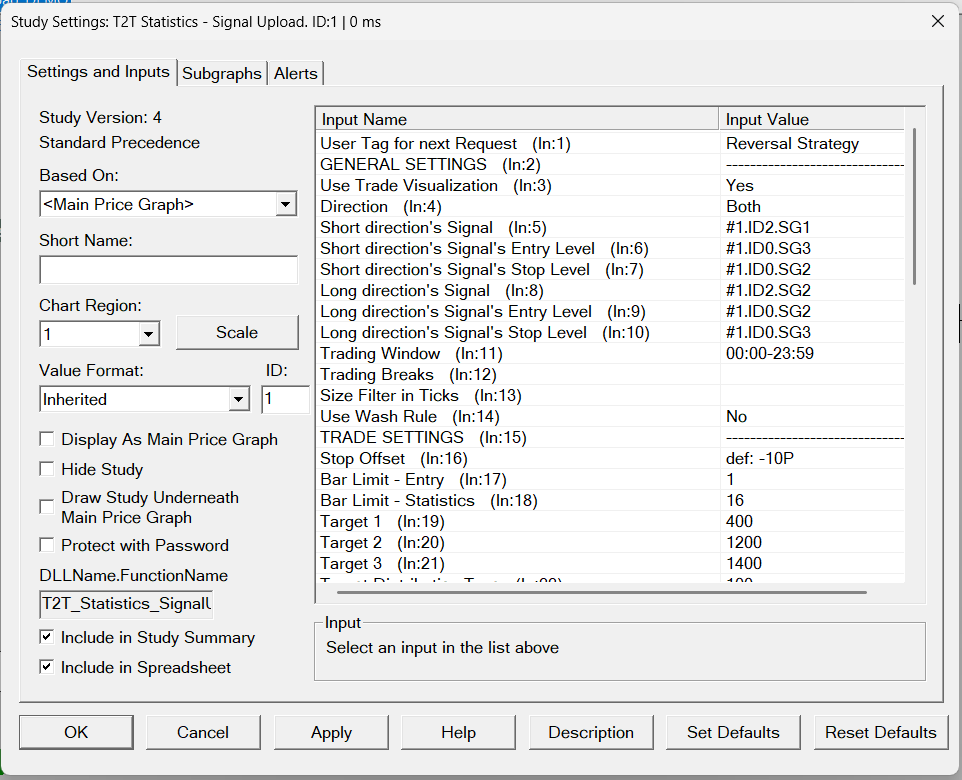Image resolution: width=962 pixels, height=780 pixels.
Task: Enable the Hide Study checkbox
Action: (x=47, y=469)
